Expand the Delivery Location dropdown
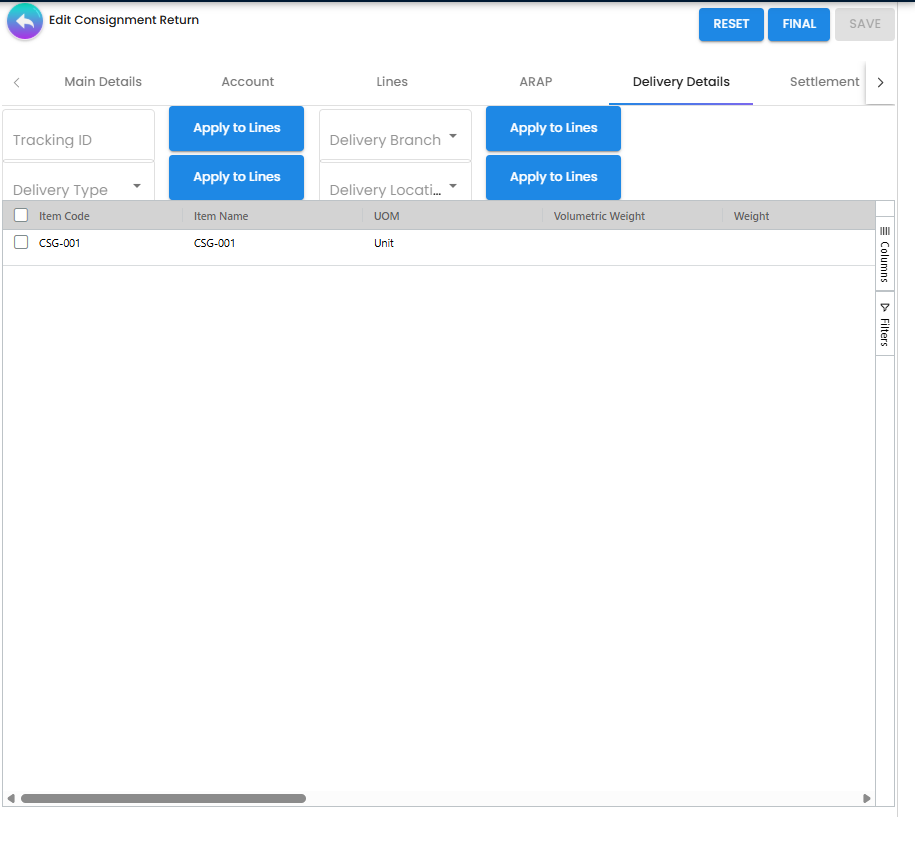This screenshot has width=915, height=852. click(x=454, y=186)
